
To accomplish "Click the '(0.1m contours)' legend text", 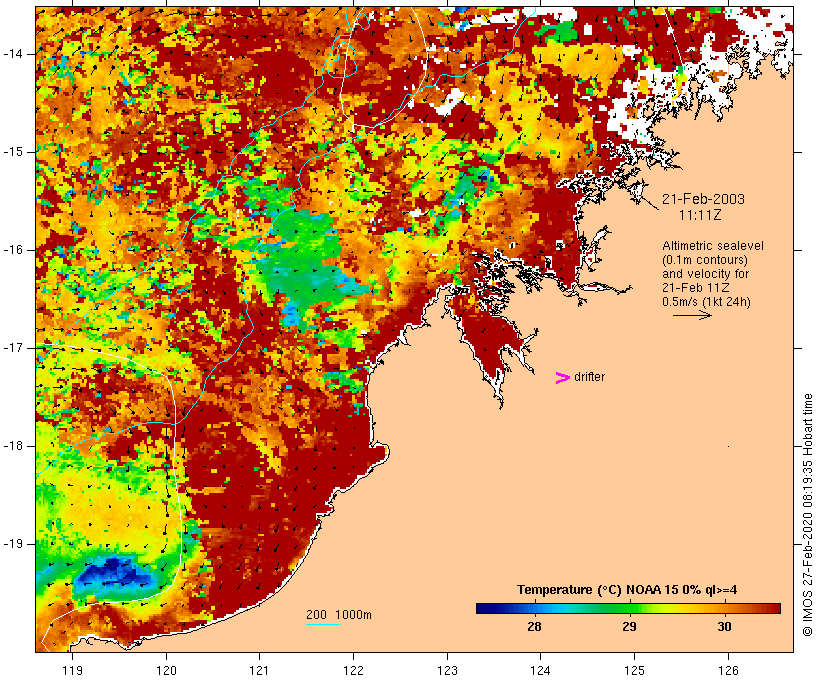I will point(705,259).
